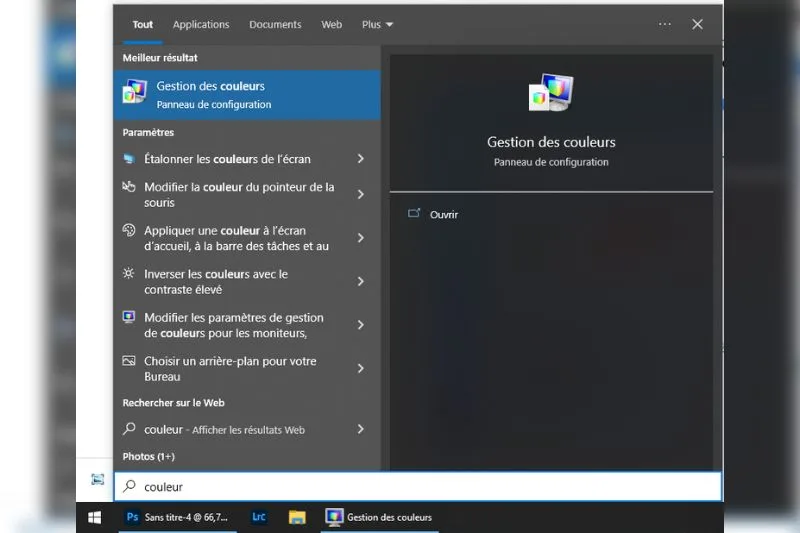Switch to Gestion des couleurs taskbar window
This screenshot has width=800, height=533.
click(379, 518)
